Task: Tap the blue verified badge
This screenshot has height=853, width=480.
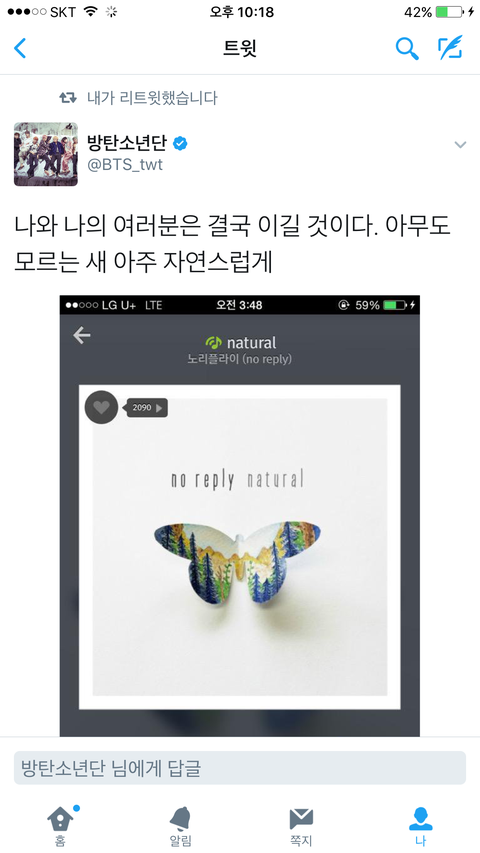Action: [180, 143]
